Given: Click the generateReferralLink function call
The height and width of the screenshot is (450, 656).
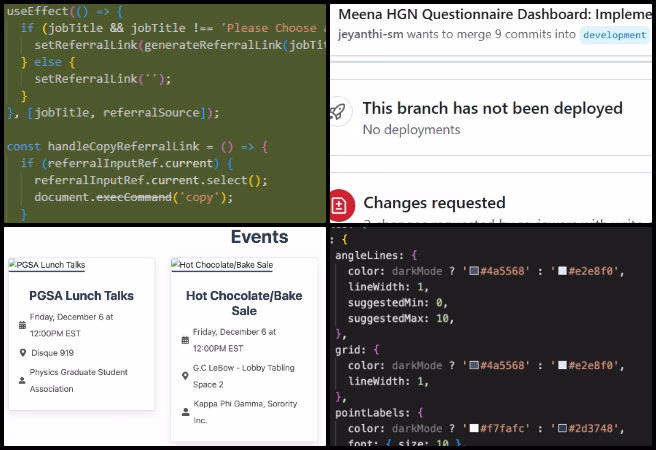Looking at the screenshot, I should click(213, 45).
